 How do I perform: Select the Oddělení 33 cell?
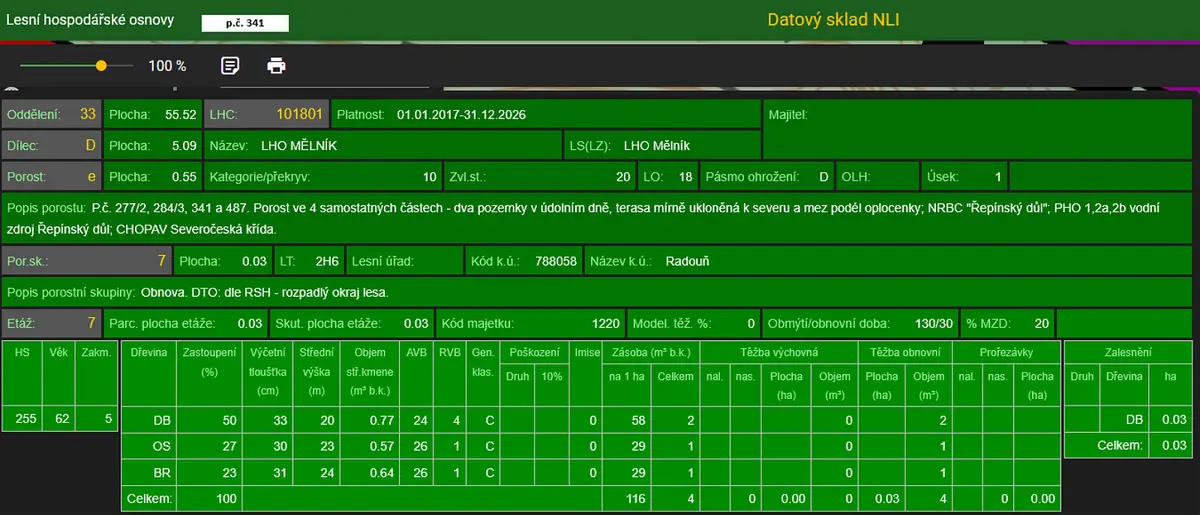[x=51, y=115]
